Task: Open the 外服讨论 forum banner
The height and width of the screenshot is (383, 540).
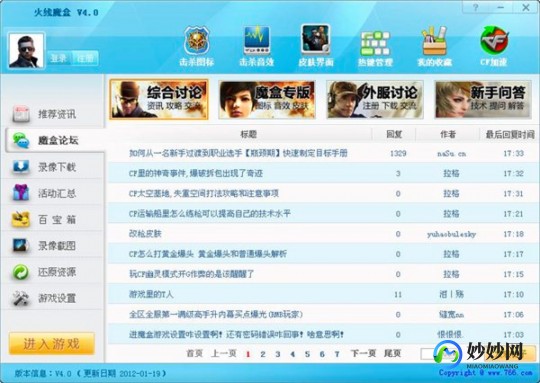Action: click(x=375, y=100)
